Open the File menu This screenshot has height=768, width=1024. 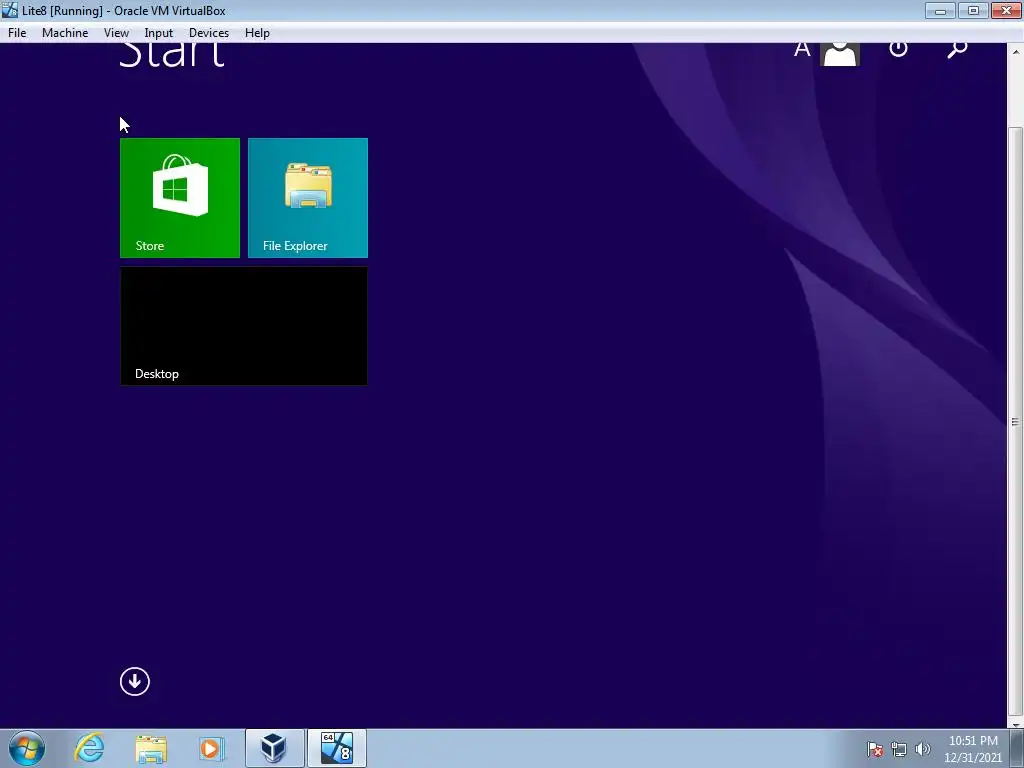pyautogui.click(x=17, y=33)
